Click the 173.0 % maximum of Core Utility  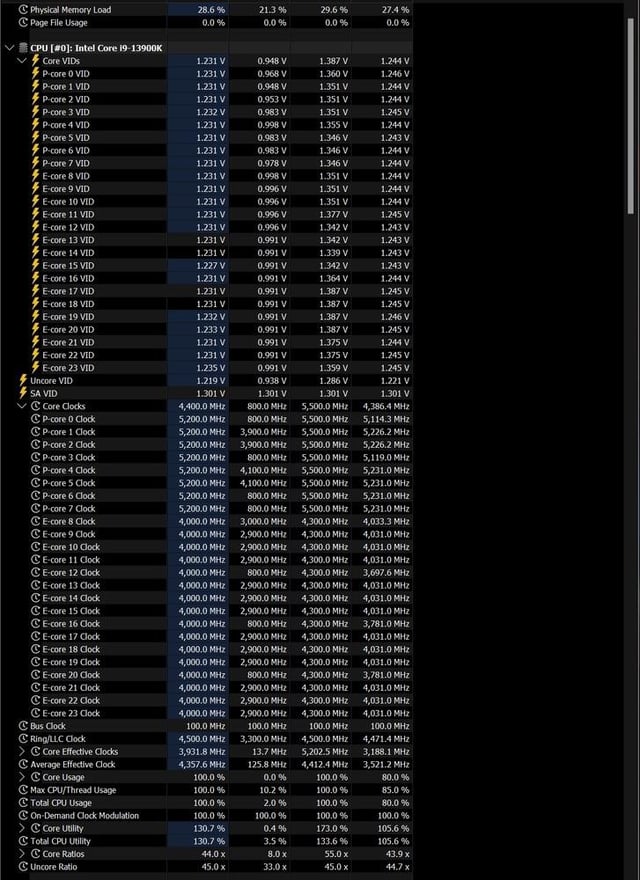(332, 828)
